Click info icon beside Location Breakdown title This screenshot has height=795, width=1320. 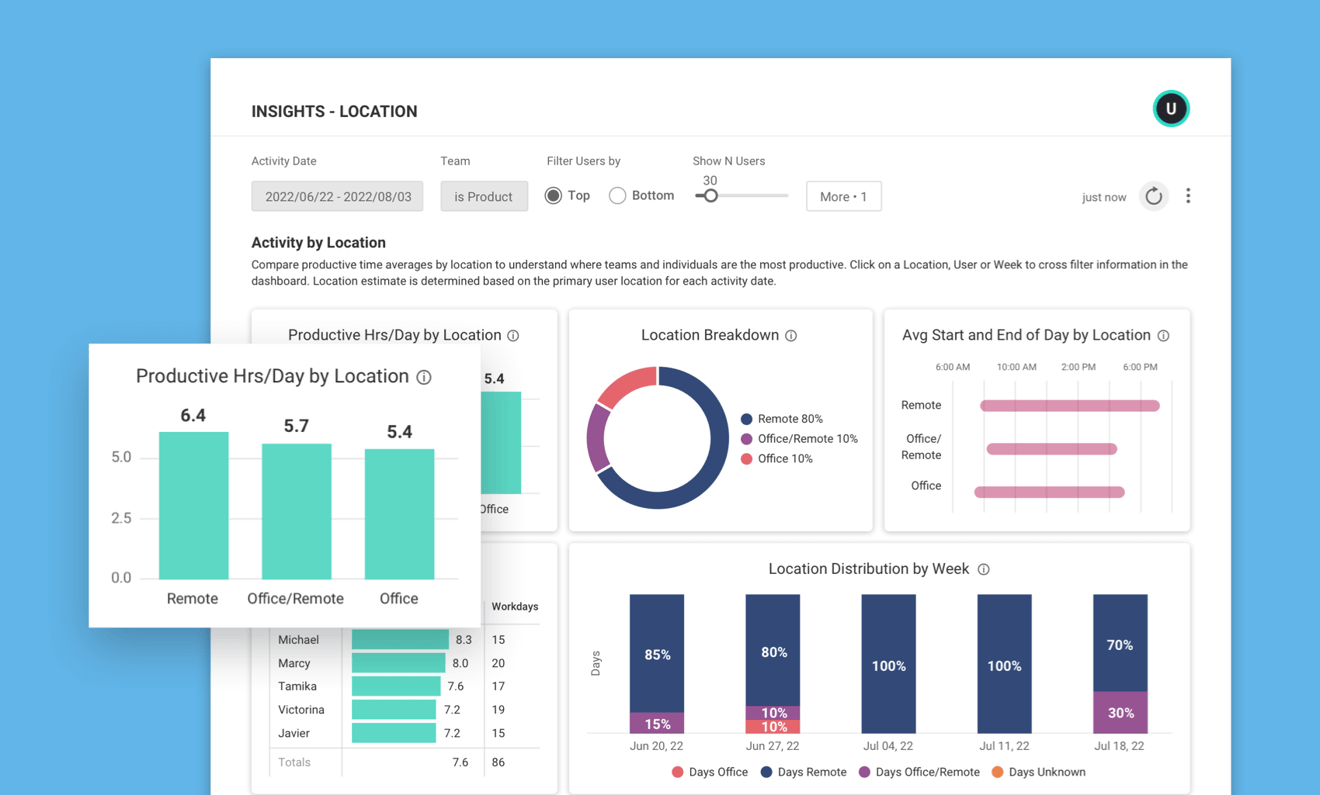tap(791, 336)
